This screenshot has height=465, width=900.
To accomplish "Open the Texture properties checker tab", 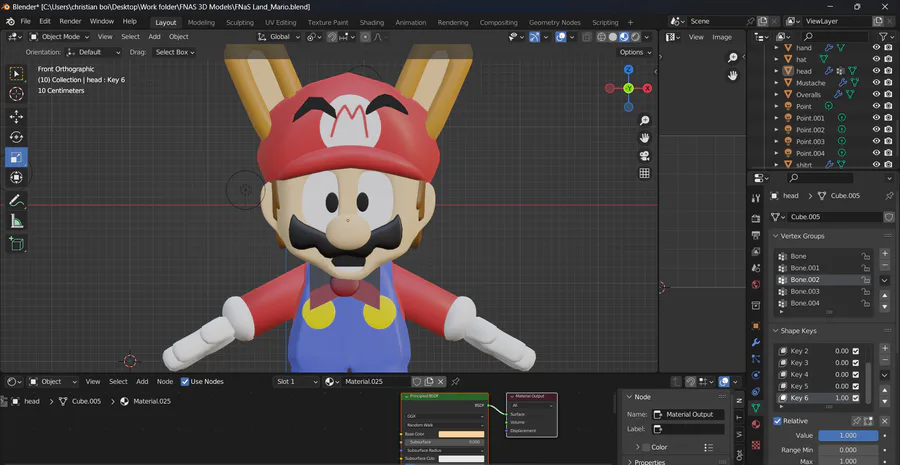I will pyautogui.click(x=756, y=444).
